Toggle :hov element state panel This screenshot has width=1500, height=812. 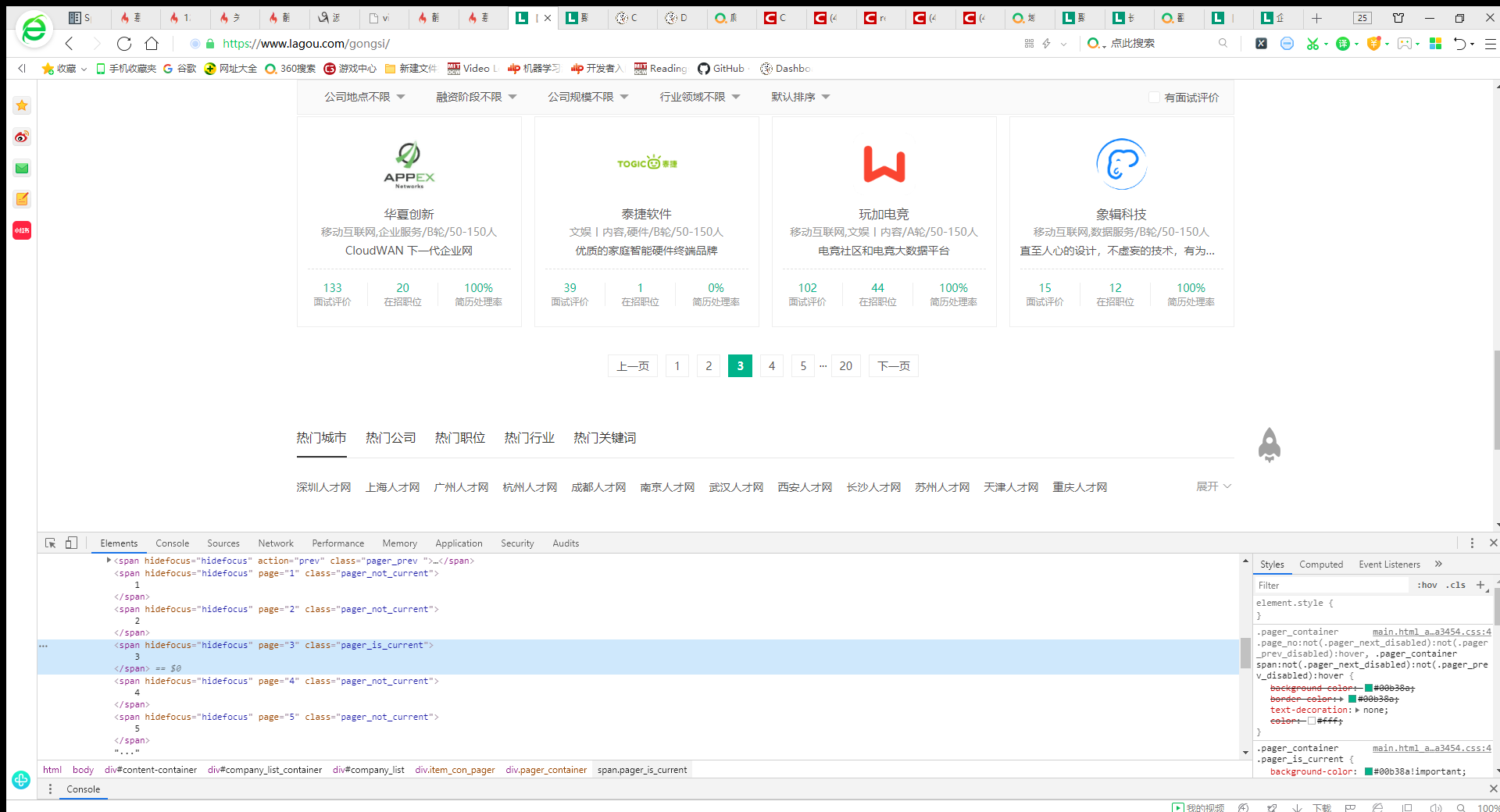tap(1427, 585)
